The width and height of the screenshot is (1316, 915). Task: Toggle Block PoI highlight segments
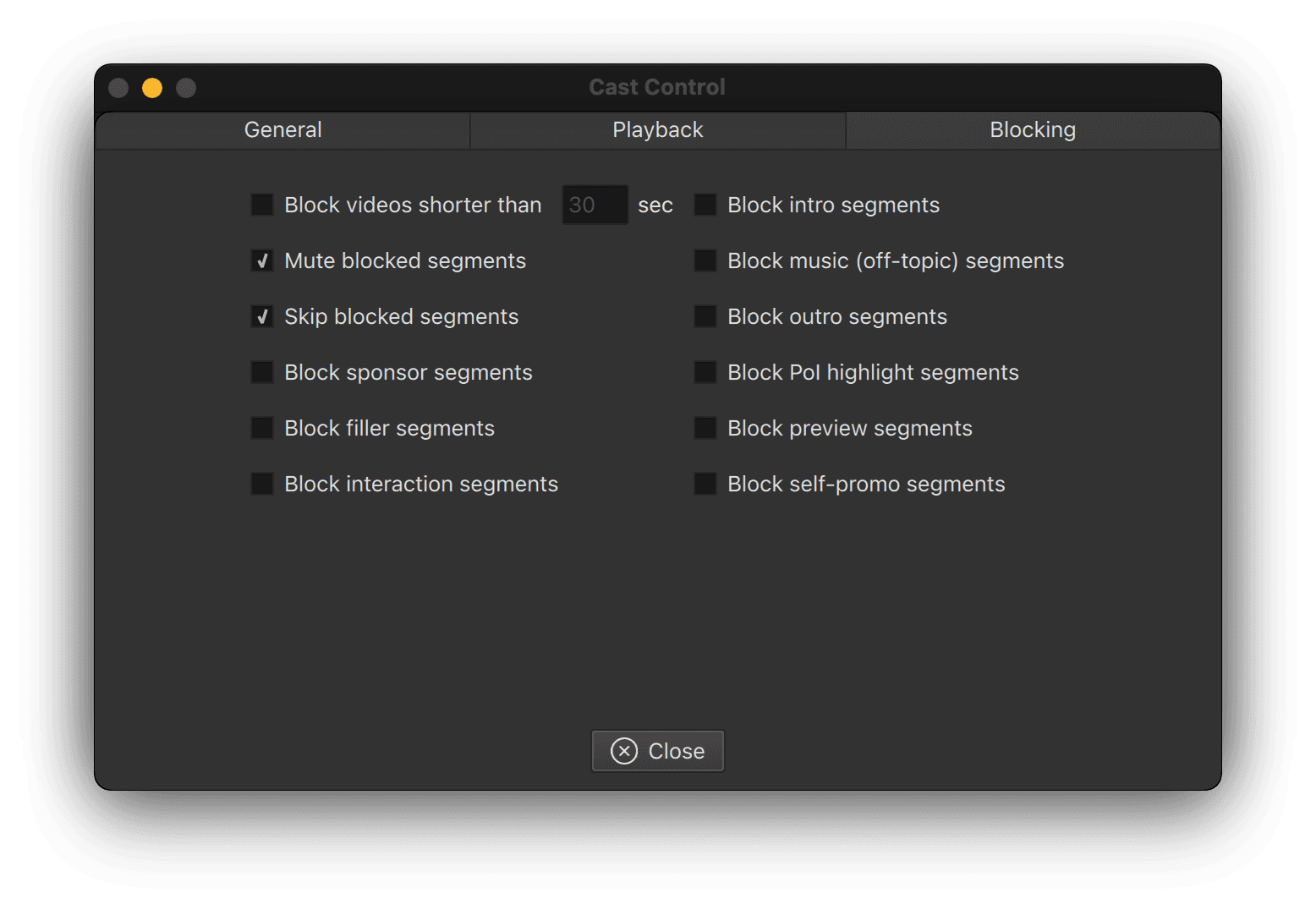pos(705,372)
